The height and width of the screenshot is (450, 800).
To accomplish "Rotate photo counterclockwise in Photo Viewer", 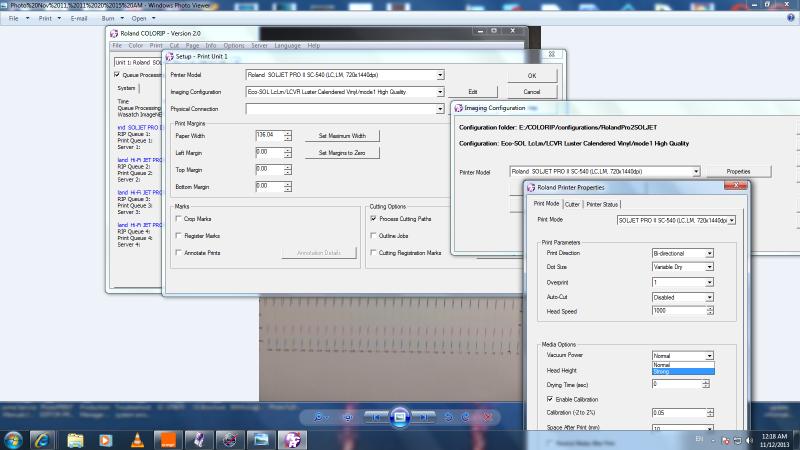I will [x=448, y=417].
